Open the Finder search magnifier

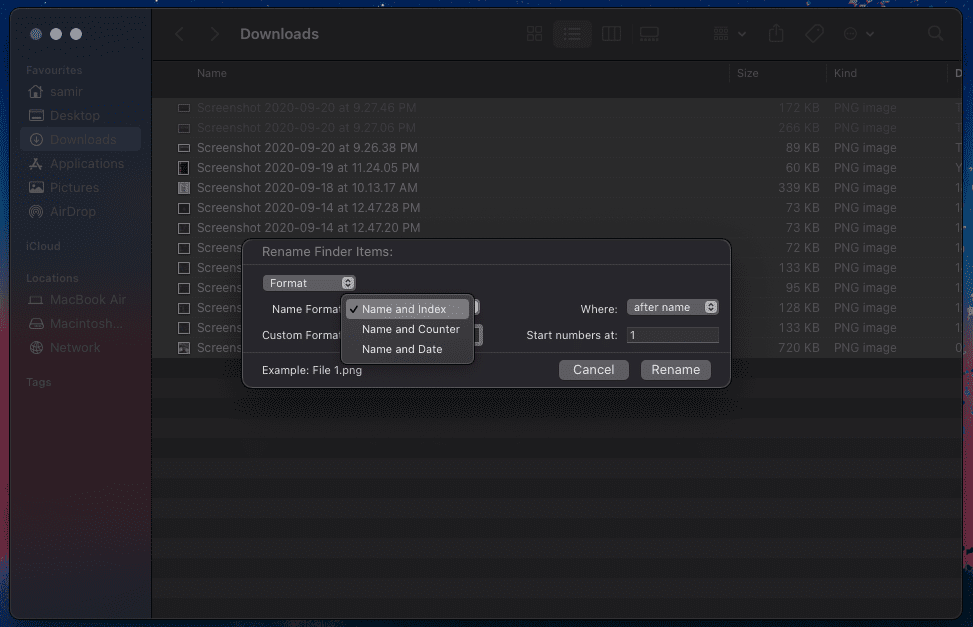point(935,34)
